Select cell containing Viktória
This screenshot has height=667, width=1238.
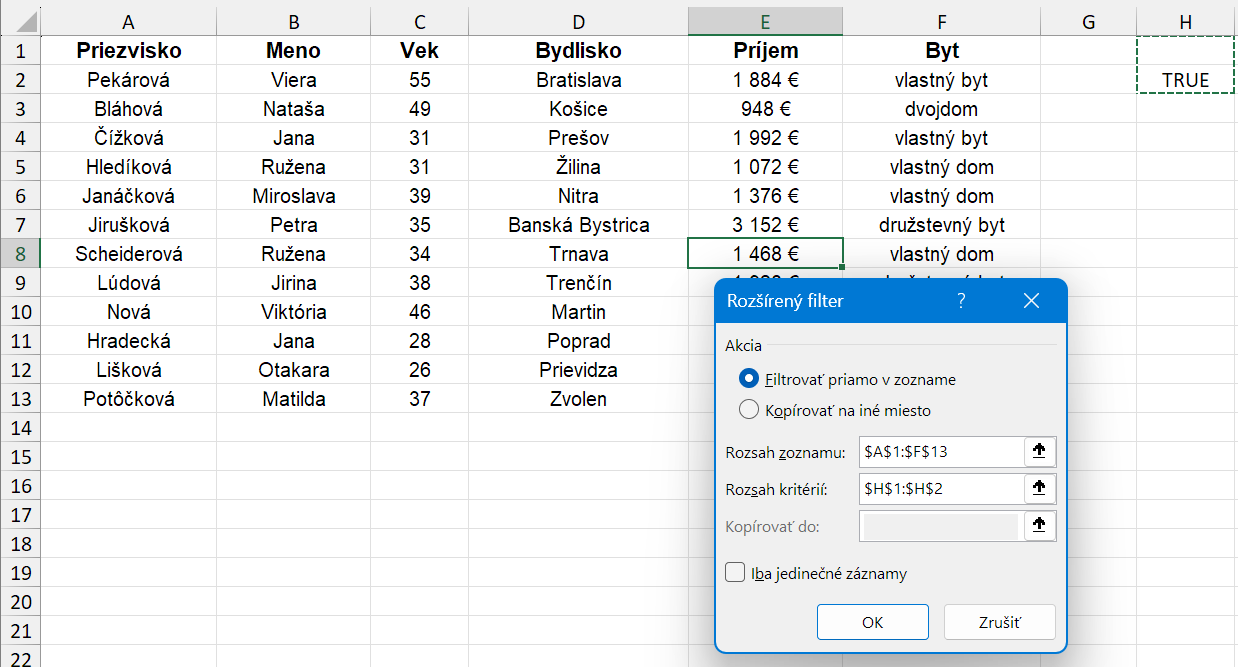293,312
